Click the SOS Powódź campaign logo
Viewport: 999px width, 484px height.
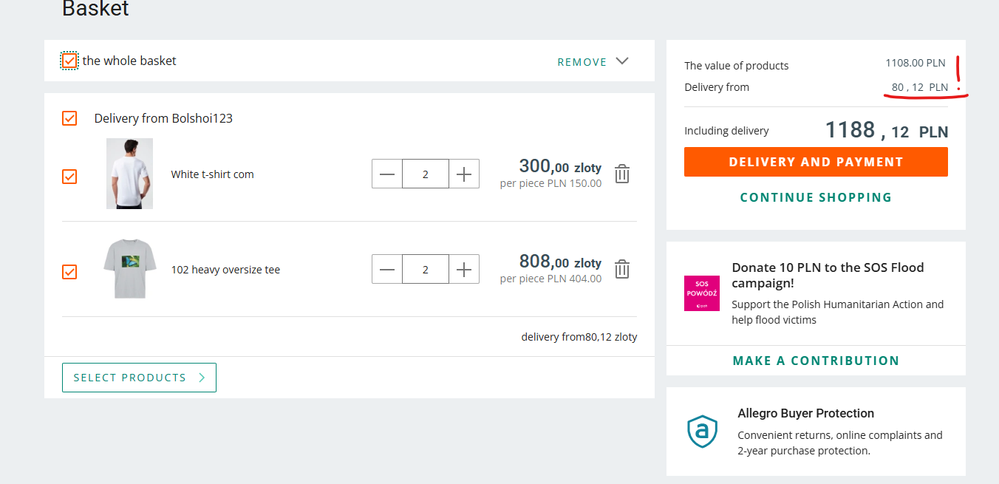(x=701, y=293)
